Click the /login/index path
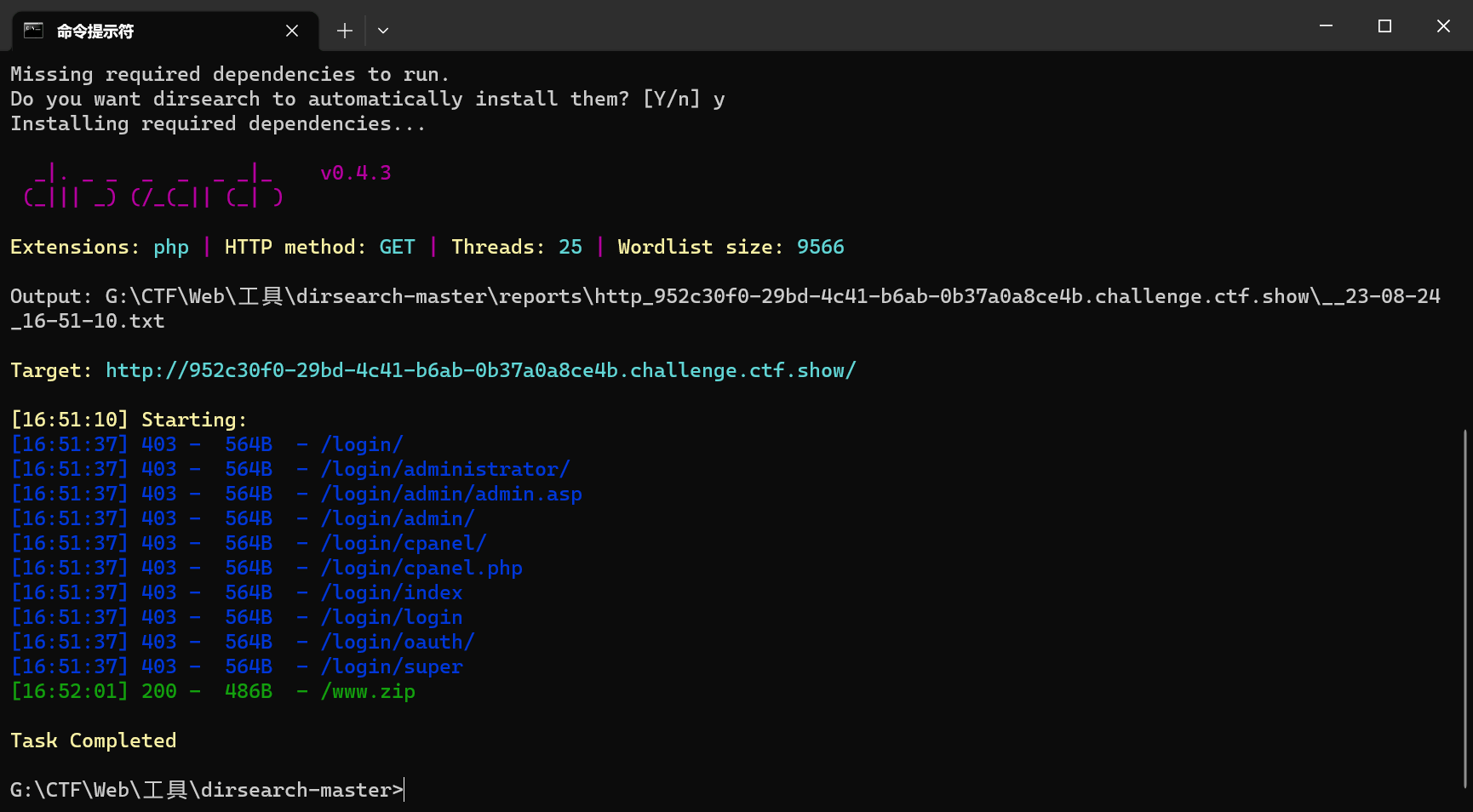Image resolution: width=1473 pixels, height=812 pixels. pos(392,592)
